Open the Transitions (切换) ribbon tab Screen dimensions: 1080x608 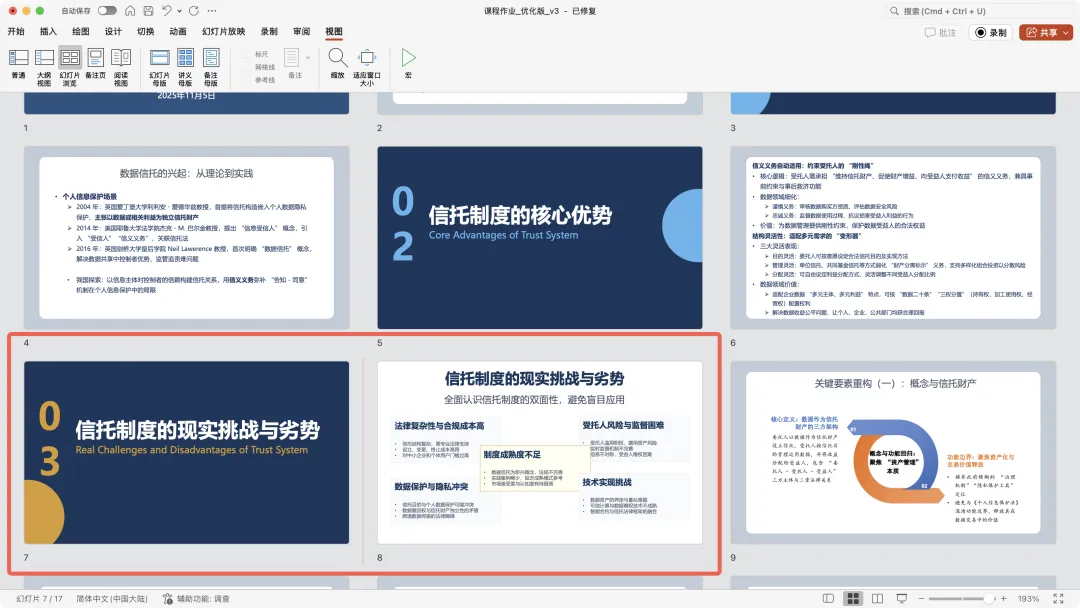click(x=145, y=32)
